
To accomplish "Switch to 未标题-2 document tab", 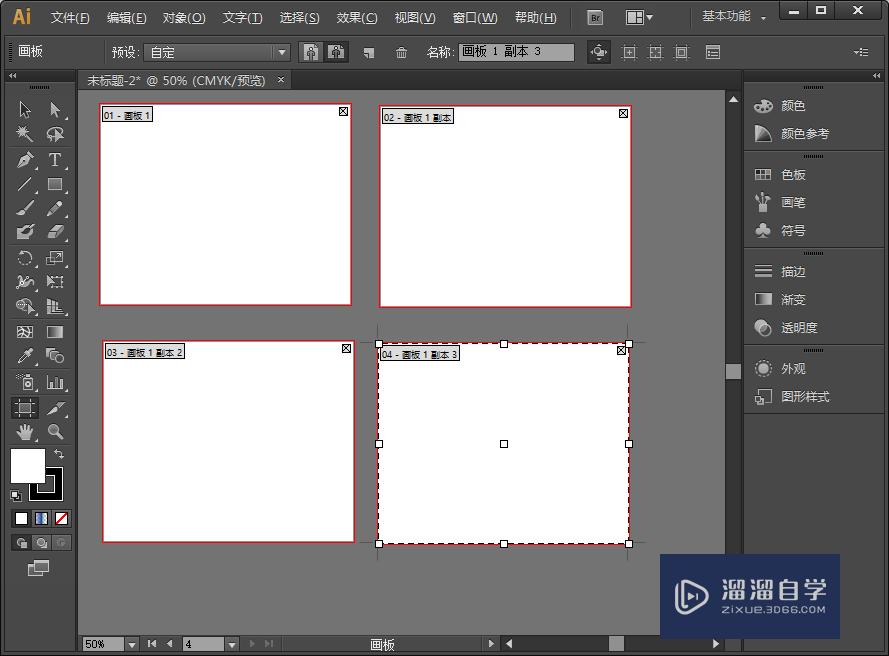I will coord(176,81).
